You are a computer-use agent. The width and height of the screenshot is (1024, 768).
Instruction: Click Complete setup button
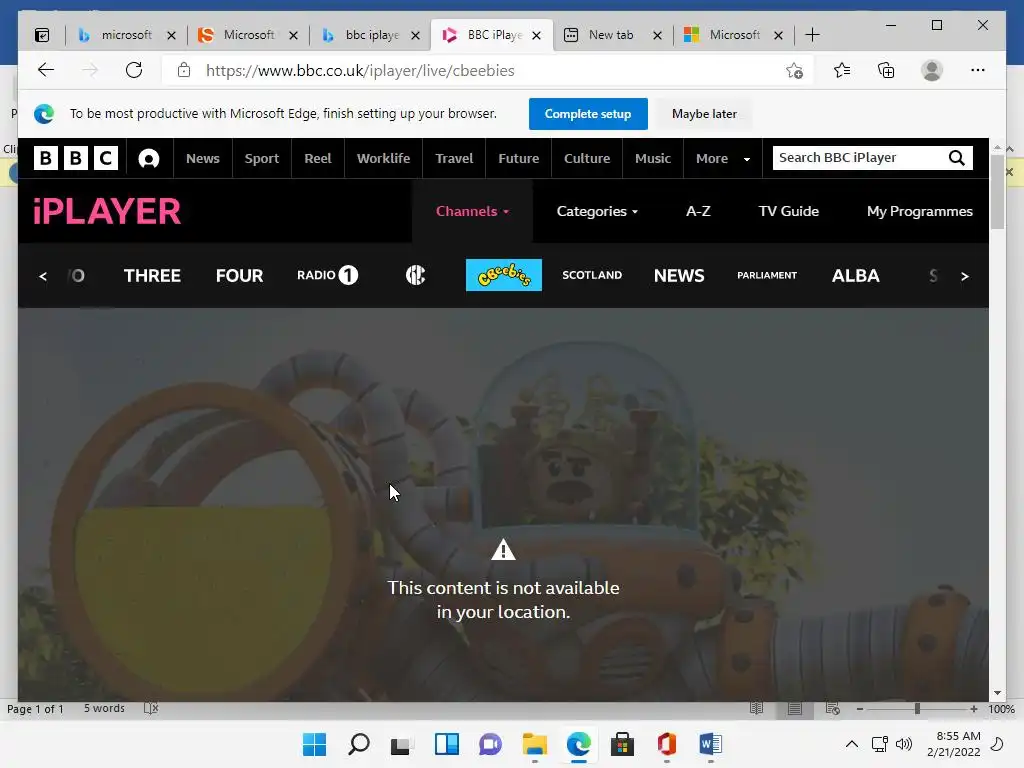coord(588,114)
